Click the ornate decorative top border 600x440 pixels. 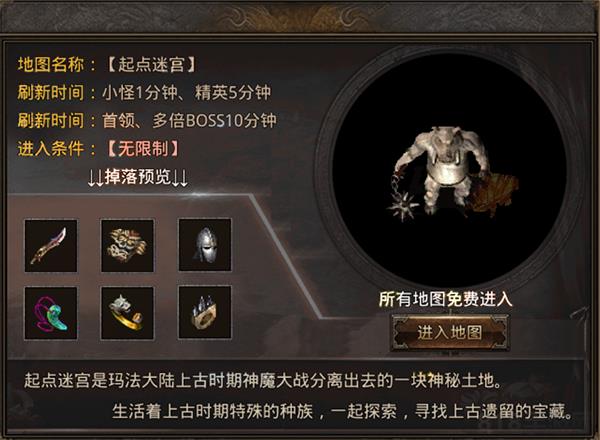point(300,16)
